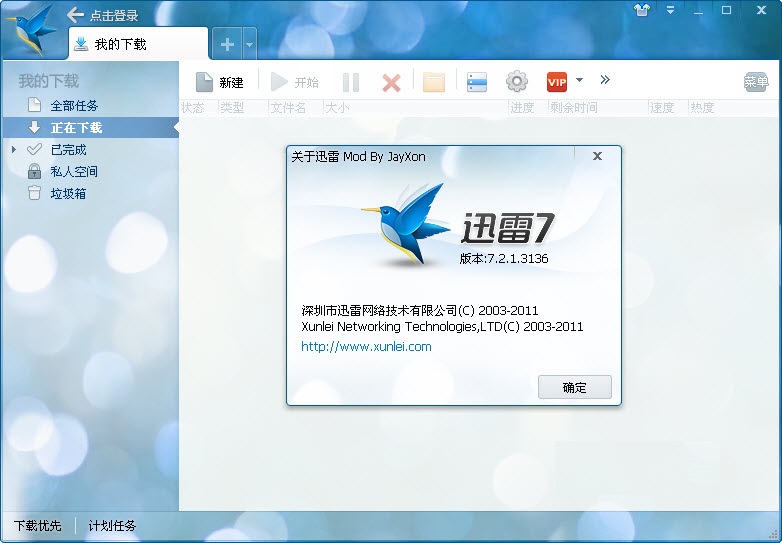The image size is (782, 543).
Task: Click the pause toolbar icon
Action: (351, 82)
